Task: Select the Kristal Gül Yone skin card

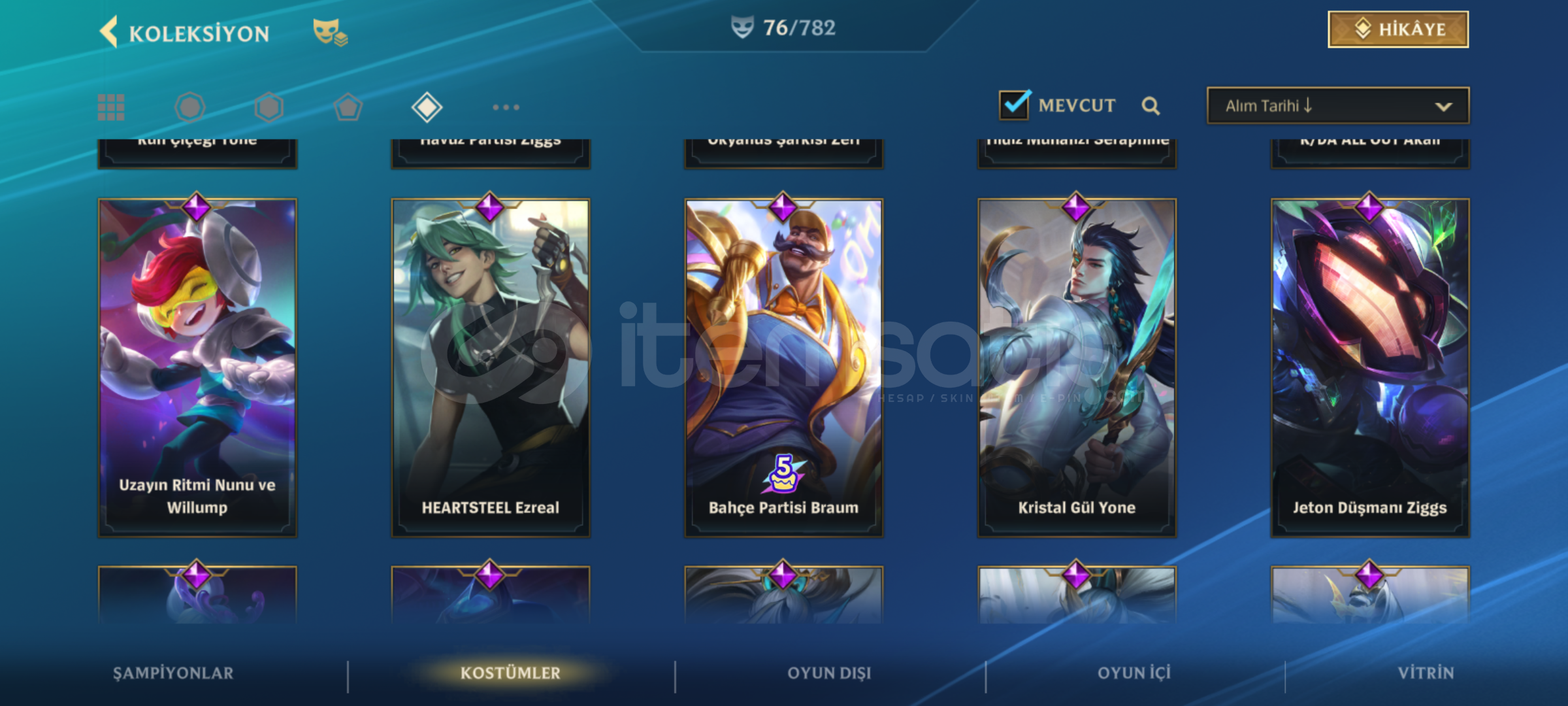Action: click(1077, 367)
